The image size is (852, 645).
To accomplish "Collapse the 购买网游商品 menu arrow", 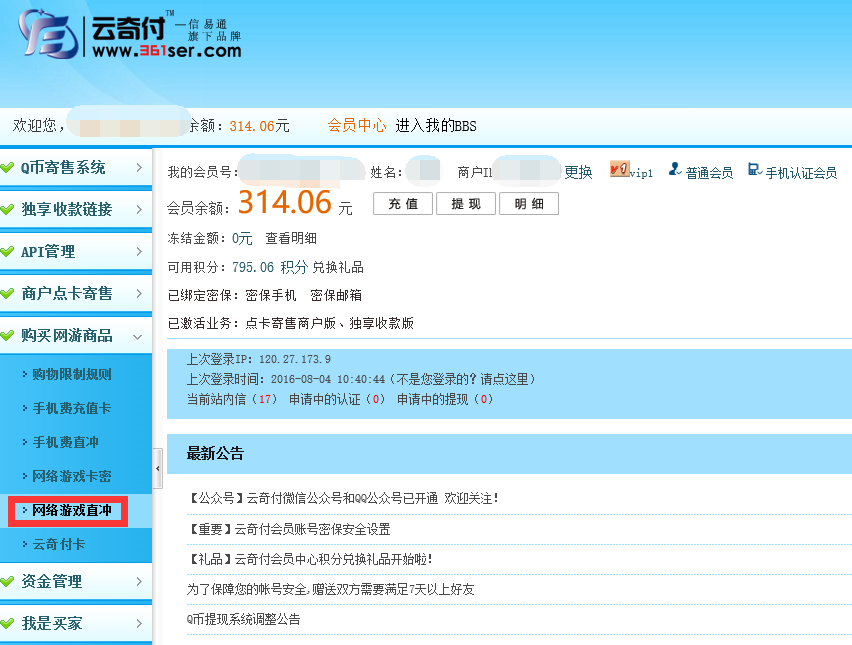I will pos(138,337).
